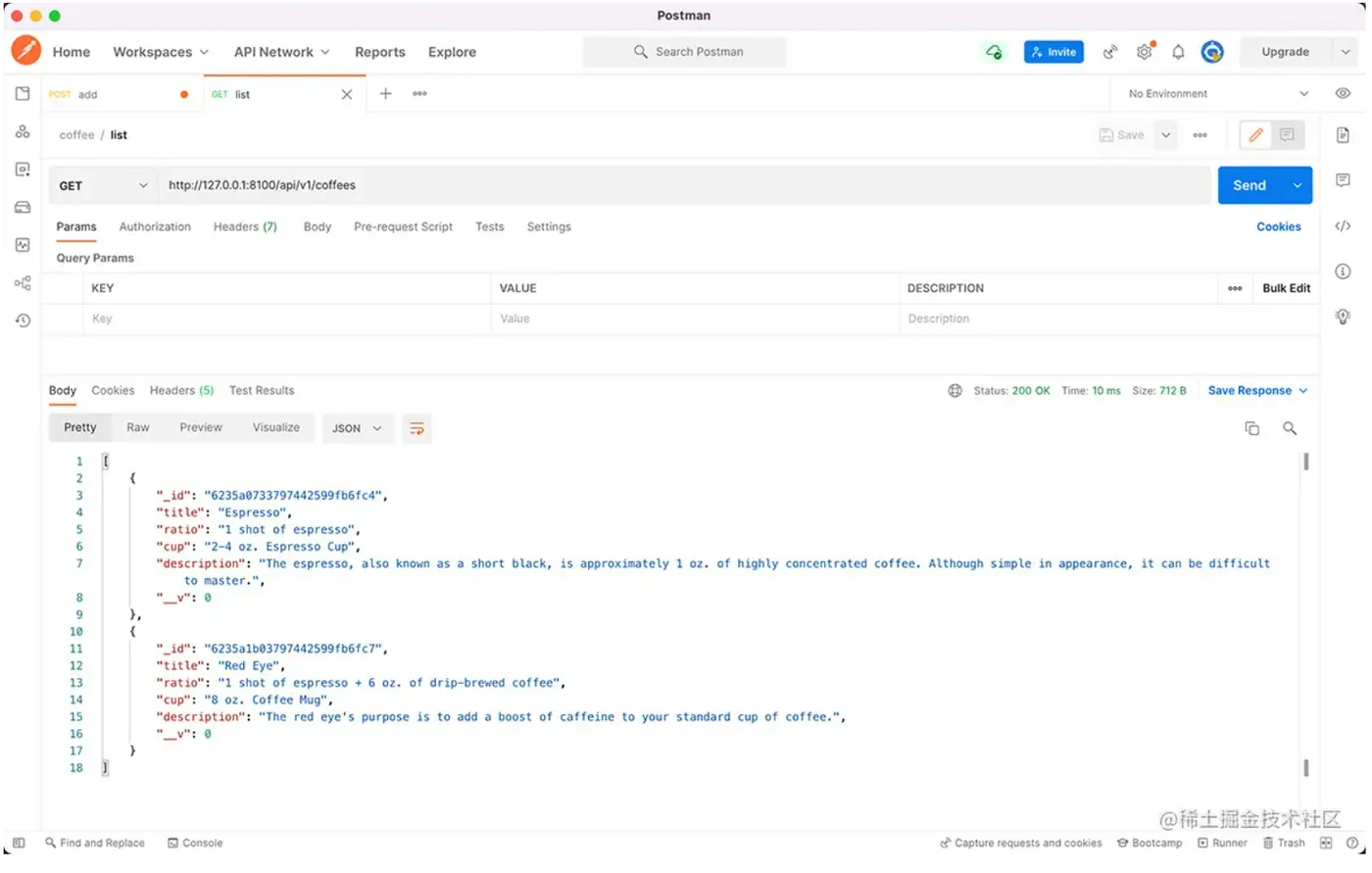Open the settings gear icon
This screenshot has height=873, width=1372.
[1145, 52]
